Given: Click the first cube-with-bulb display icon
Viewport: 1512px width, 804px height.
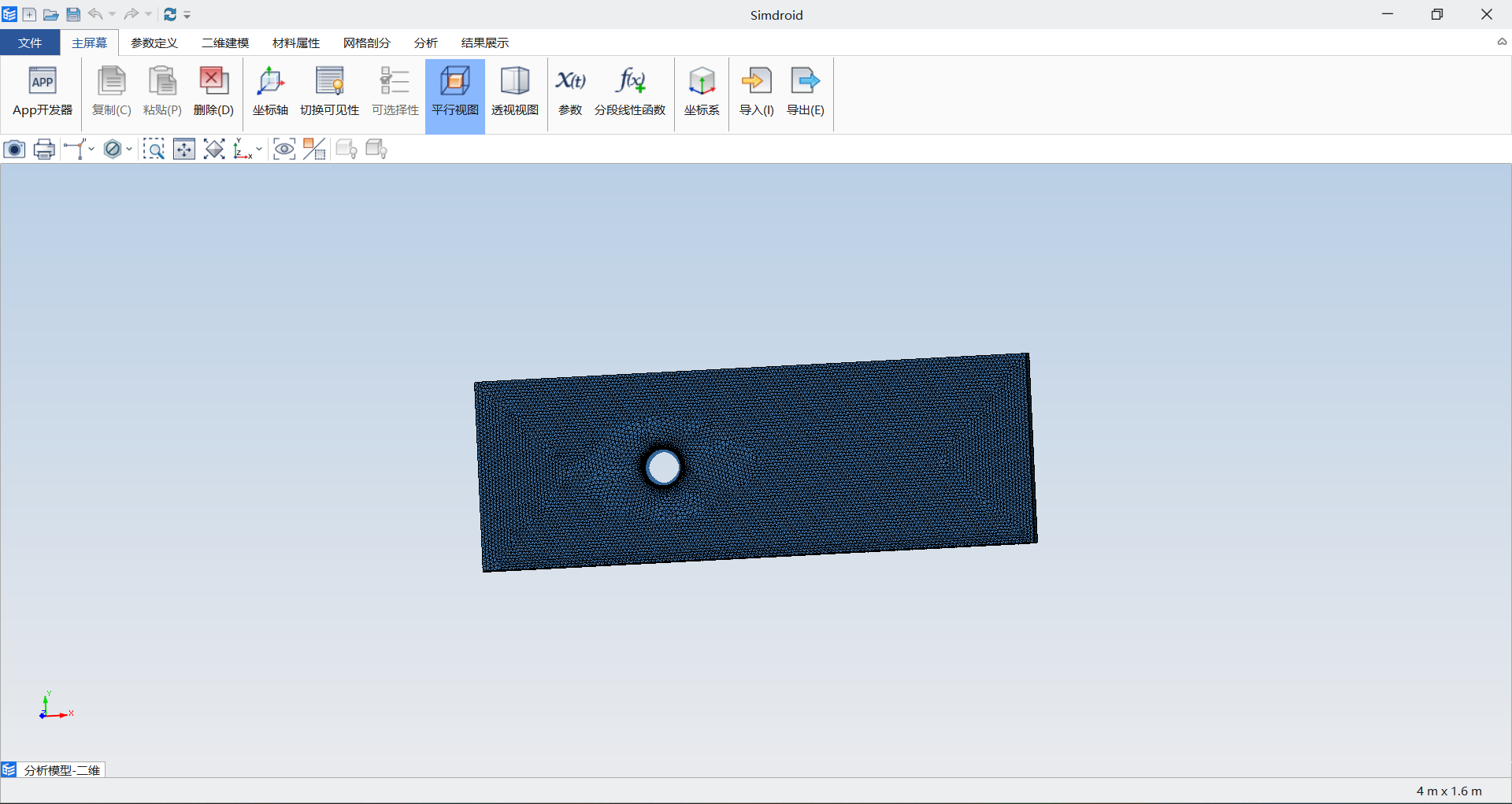Looking at the screenshot, I should point(346,149).
